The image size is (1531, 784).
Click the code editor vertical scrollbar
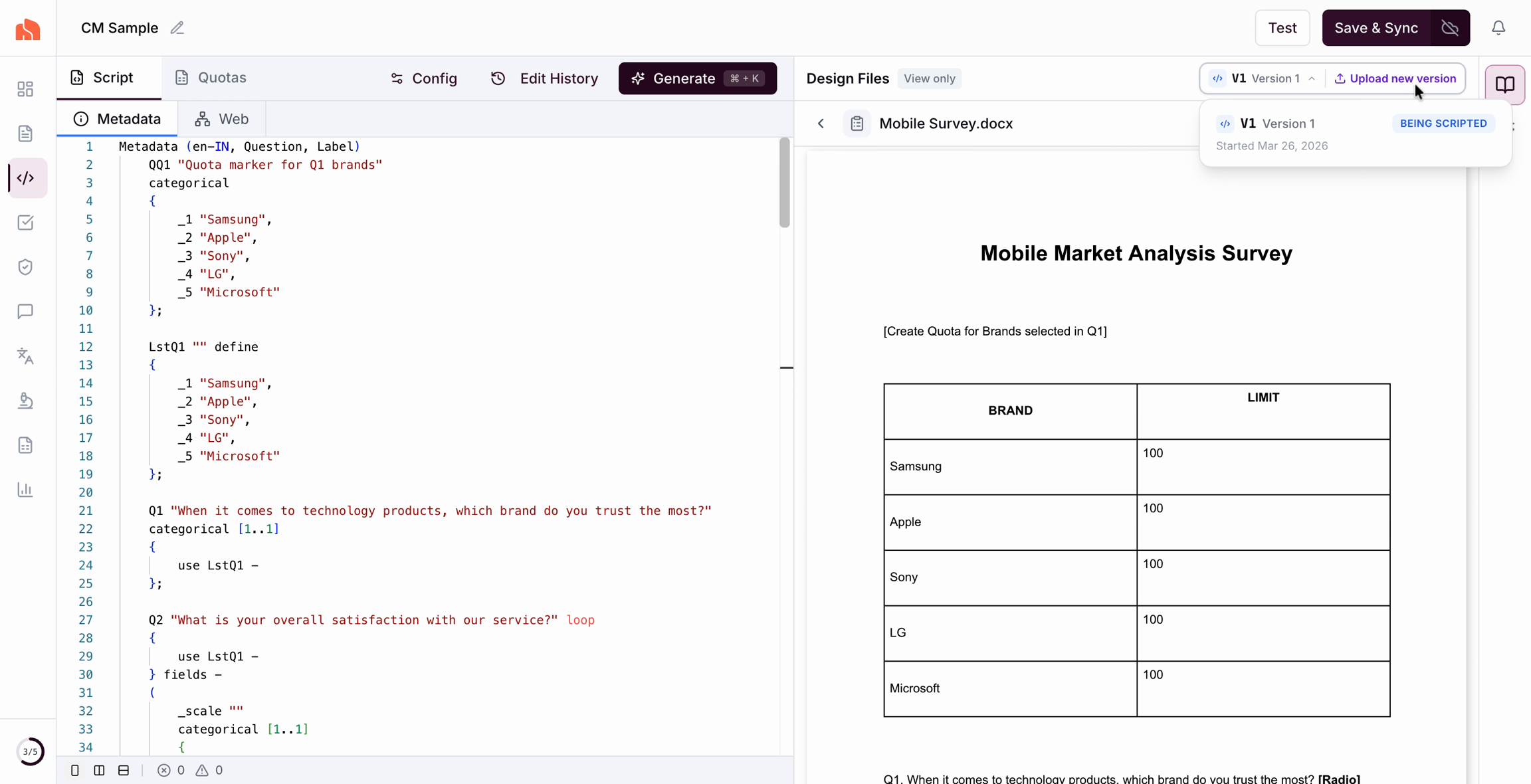[x=785, y=183]
